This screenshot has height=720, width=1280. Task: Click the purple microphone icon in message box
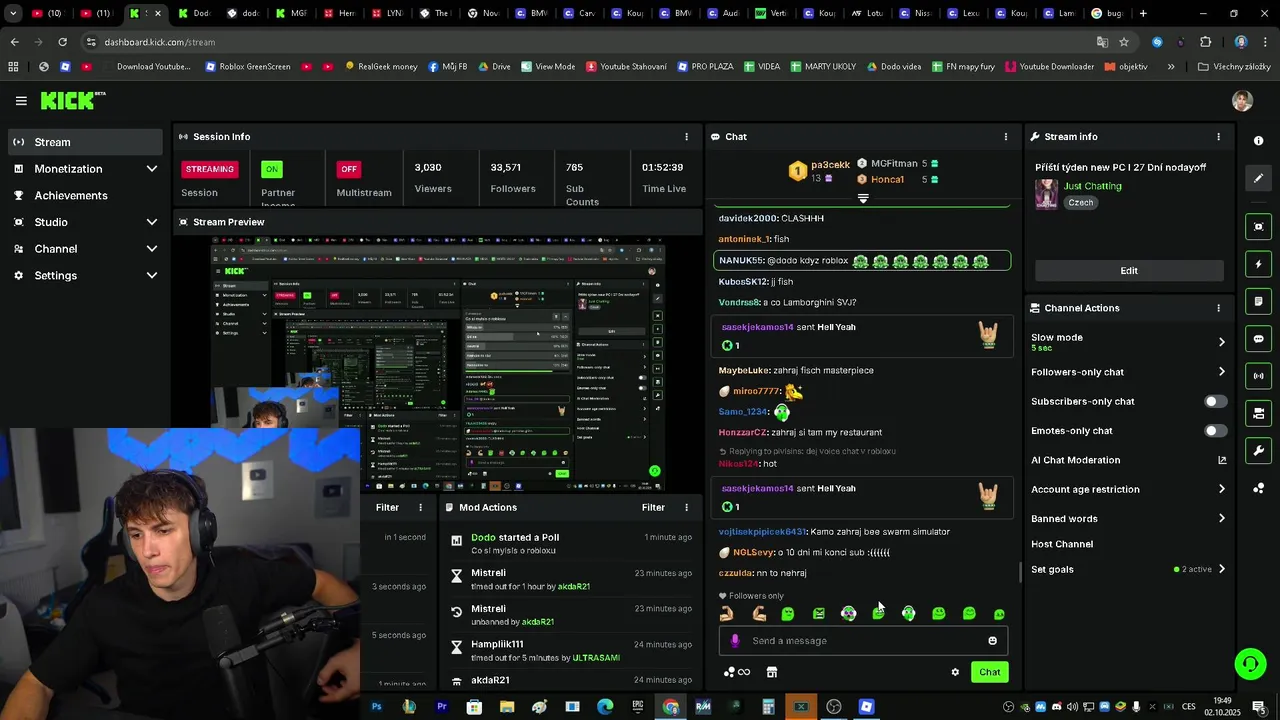[735, 641]
